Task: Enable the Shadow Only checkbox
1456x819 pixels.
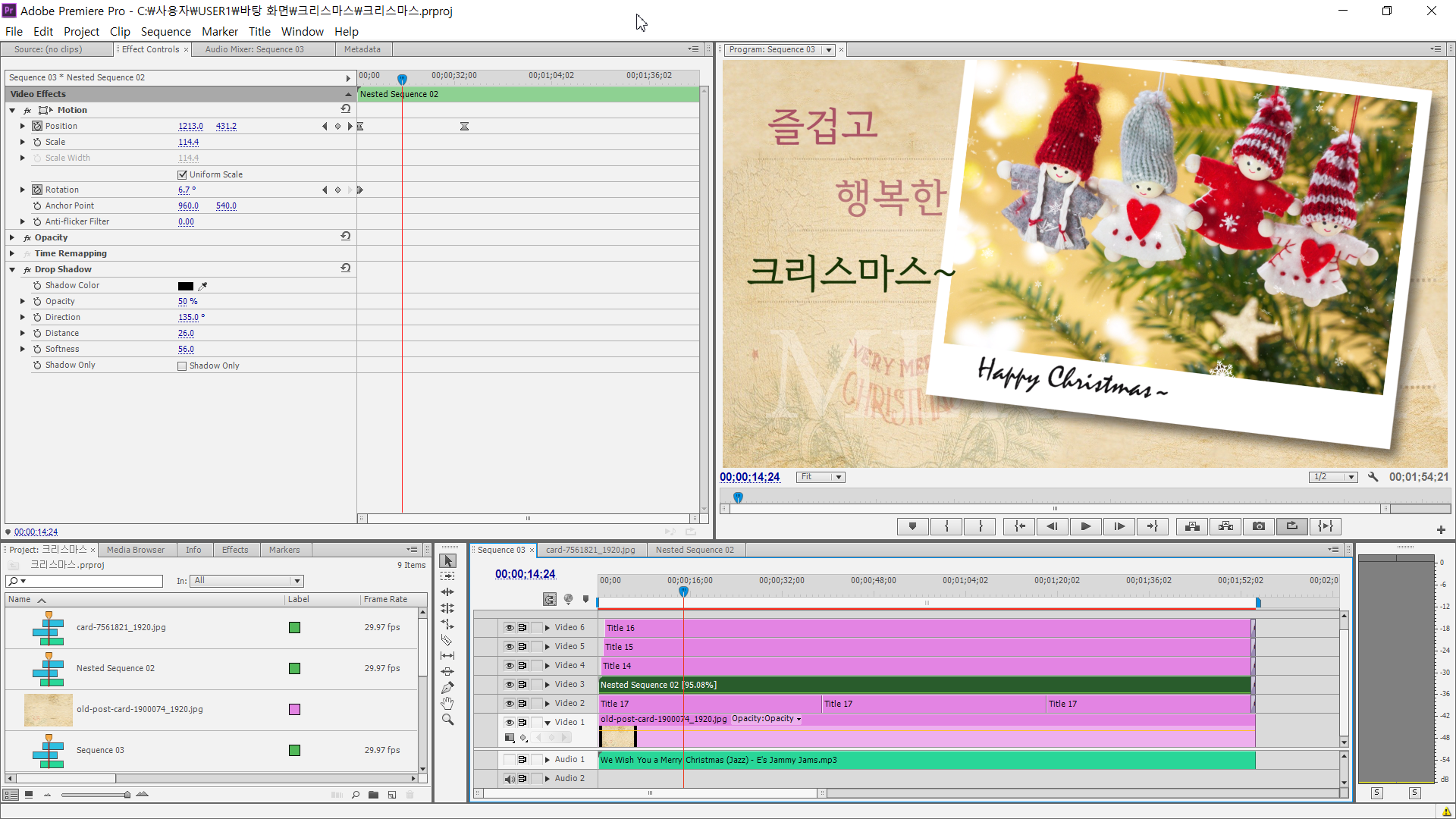Action: tap(182, 366)
